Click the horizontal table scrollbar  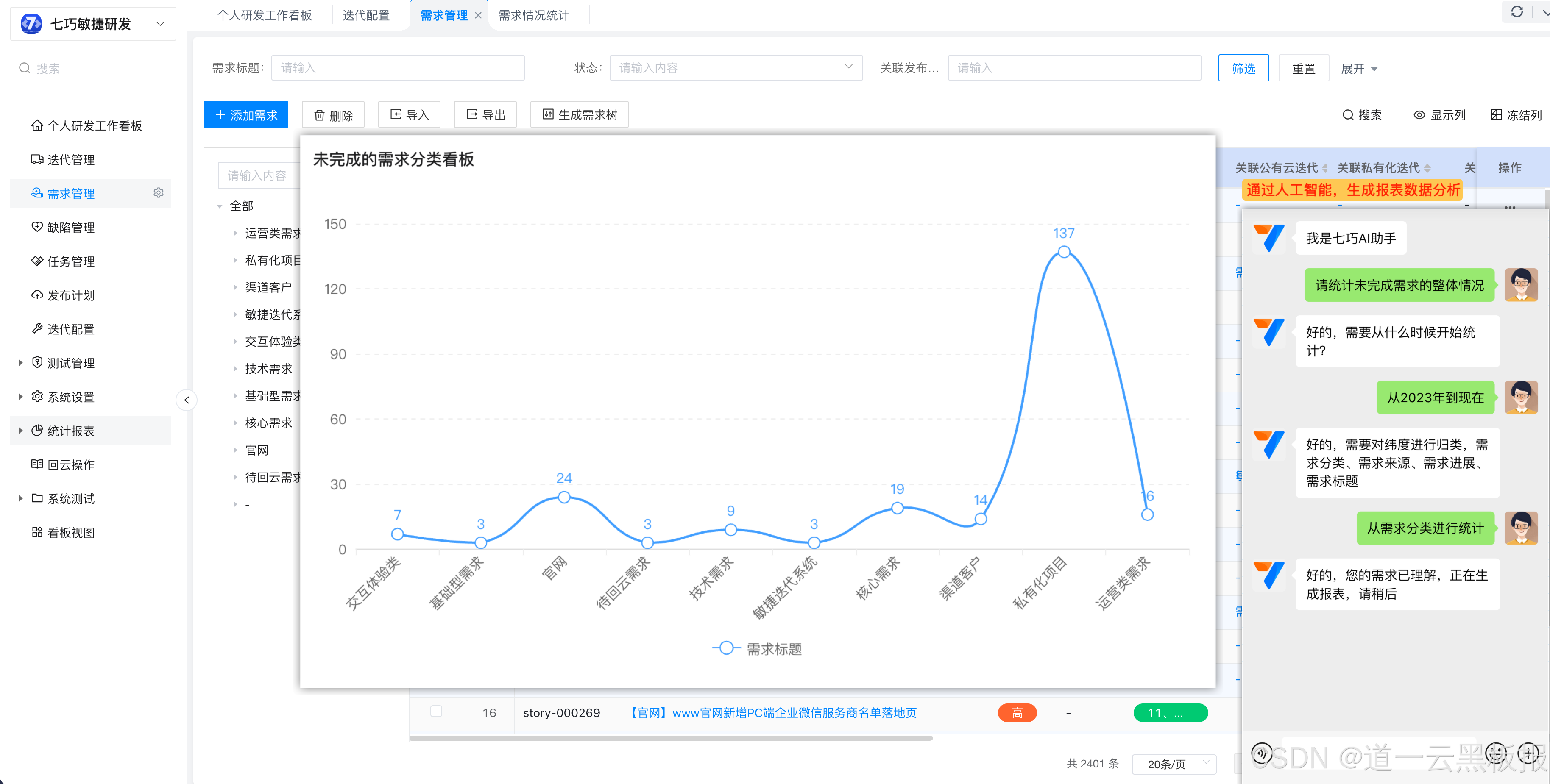(x=670, y=738)
